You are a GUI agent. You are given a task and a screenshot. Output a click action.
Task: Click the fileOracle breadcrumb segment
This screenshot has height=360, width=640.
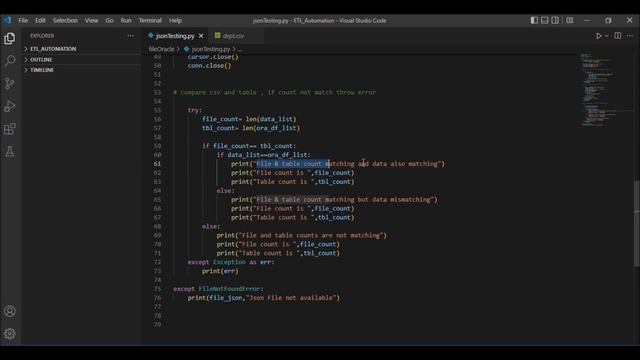coord(161,49)
